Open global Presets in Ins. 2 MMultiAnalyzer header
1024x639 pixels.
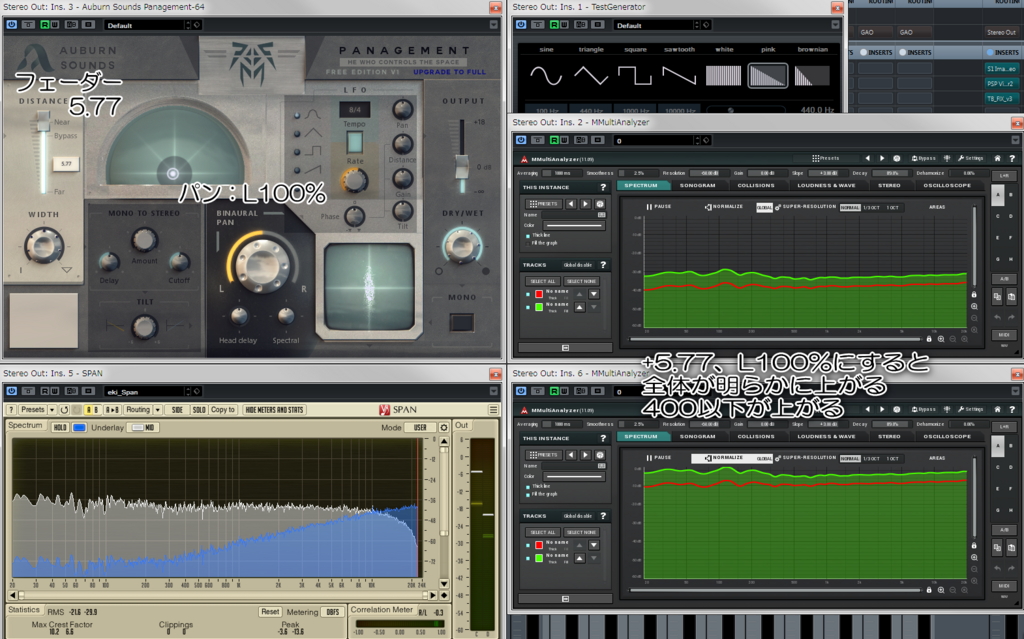(x=825, y=158)
